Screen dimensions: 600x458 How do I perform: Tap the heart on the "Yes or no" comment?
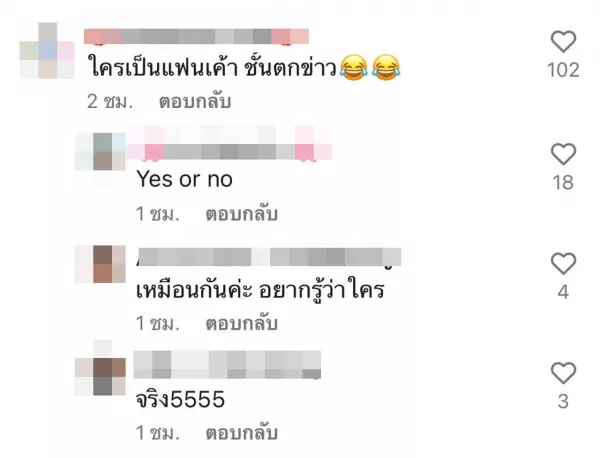click(563, 154)
